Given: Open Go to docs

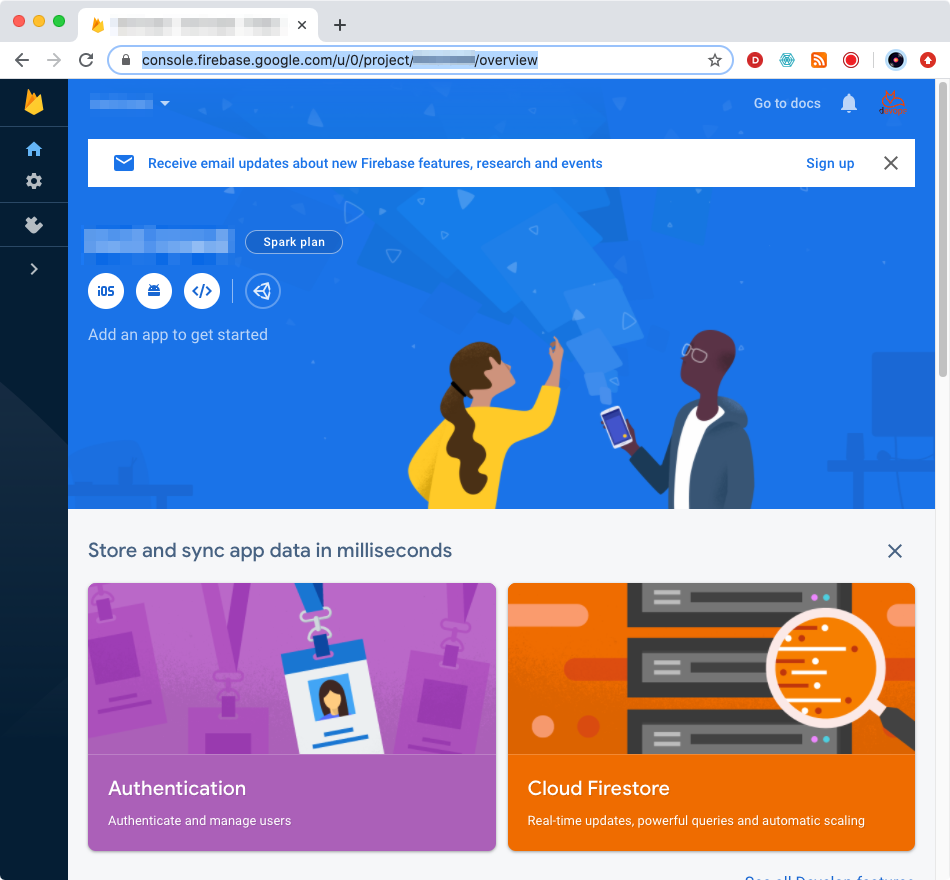Looking at the screenshot, I should [786, 103].
